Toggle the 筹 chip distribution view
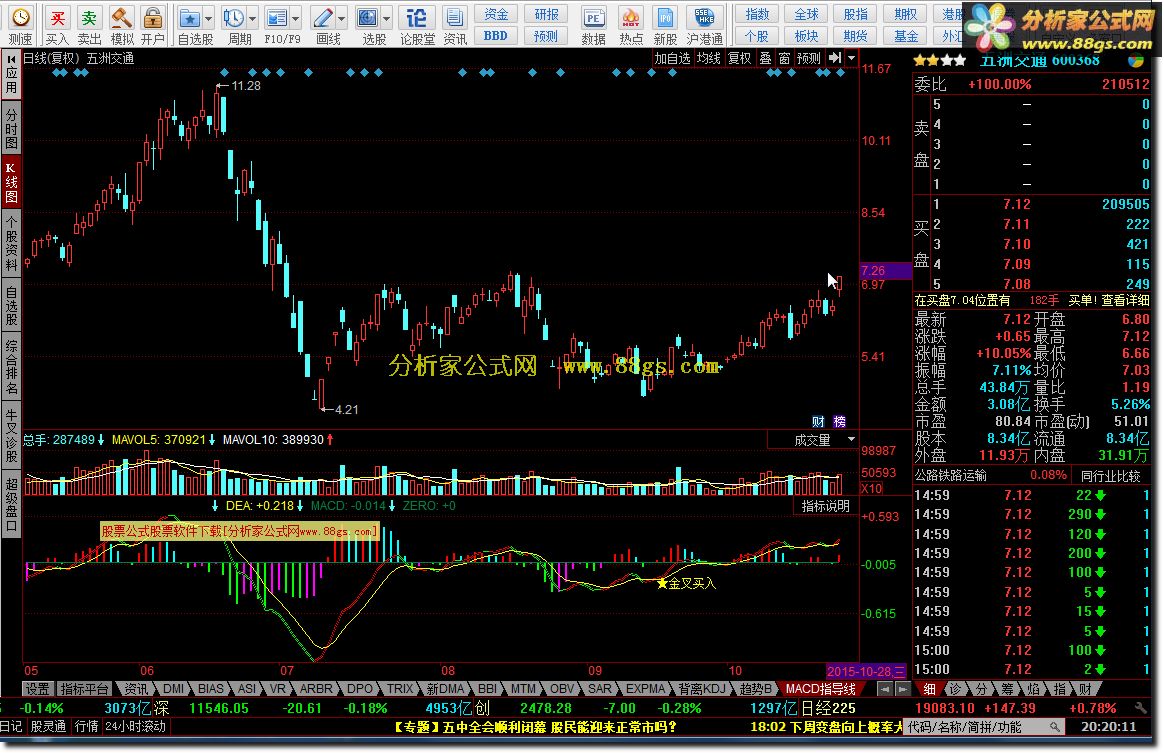This screenshot has width=1164, height=753. (1007, 689)
